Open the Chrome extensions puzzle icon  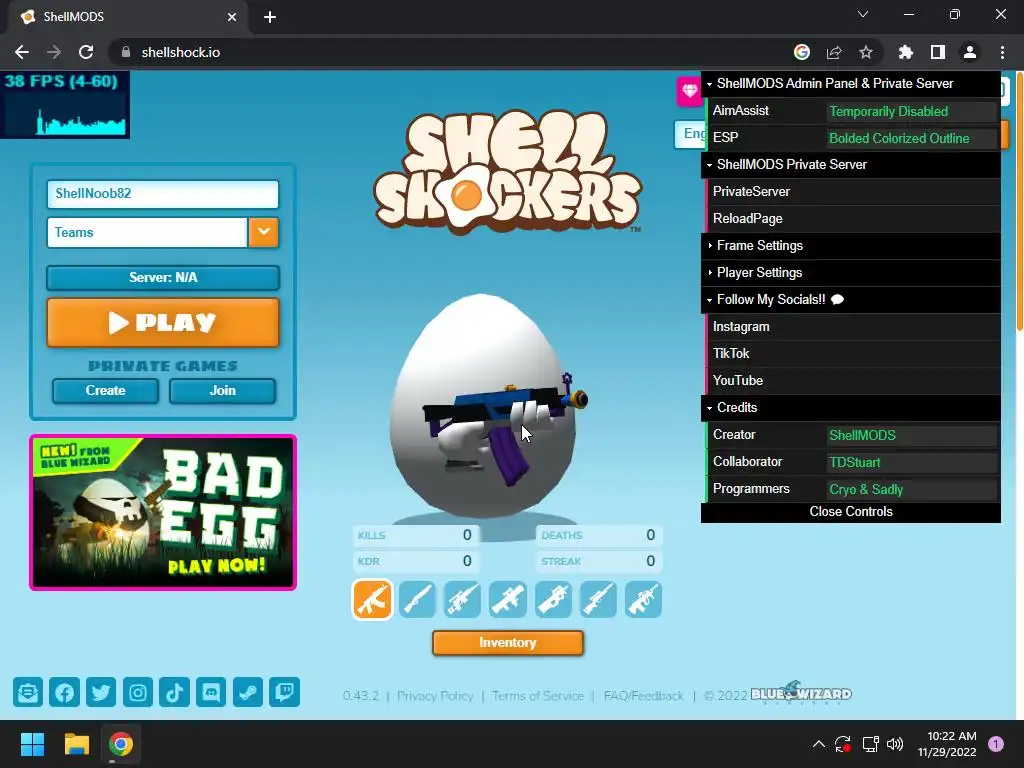pyautogui.click(x=905, y=52)
